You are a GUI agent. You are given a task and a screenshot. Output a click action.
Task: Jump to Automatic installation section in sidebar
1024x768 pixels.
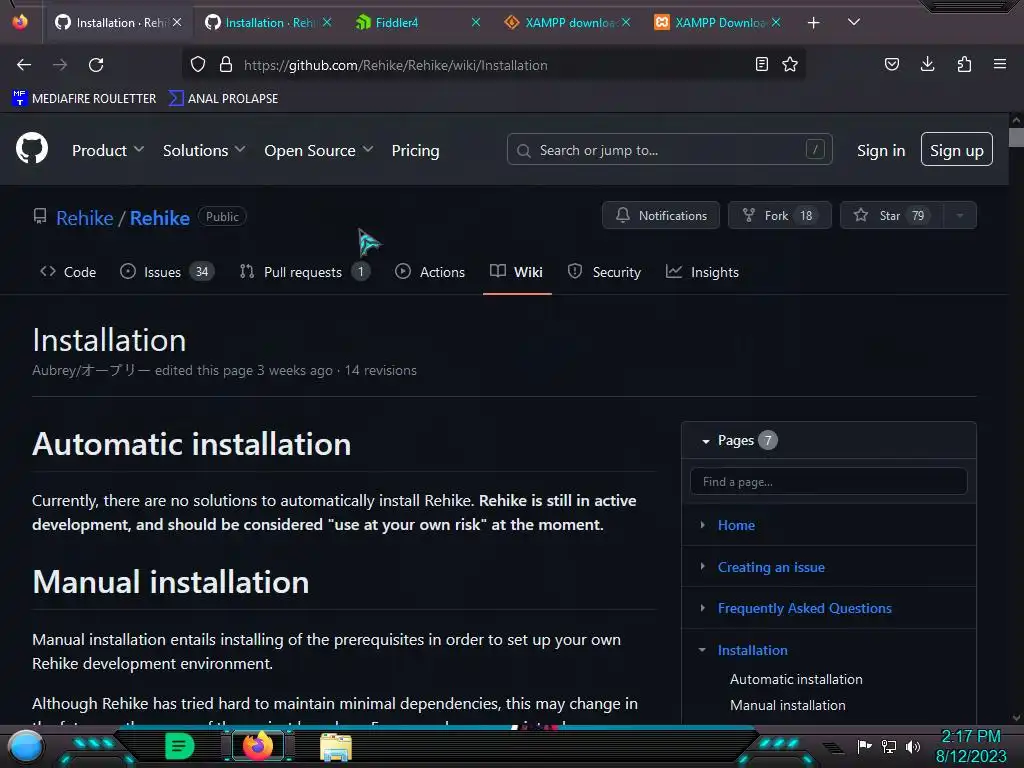point(796,679)
